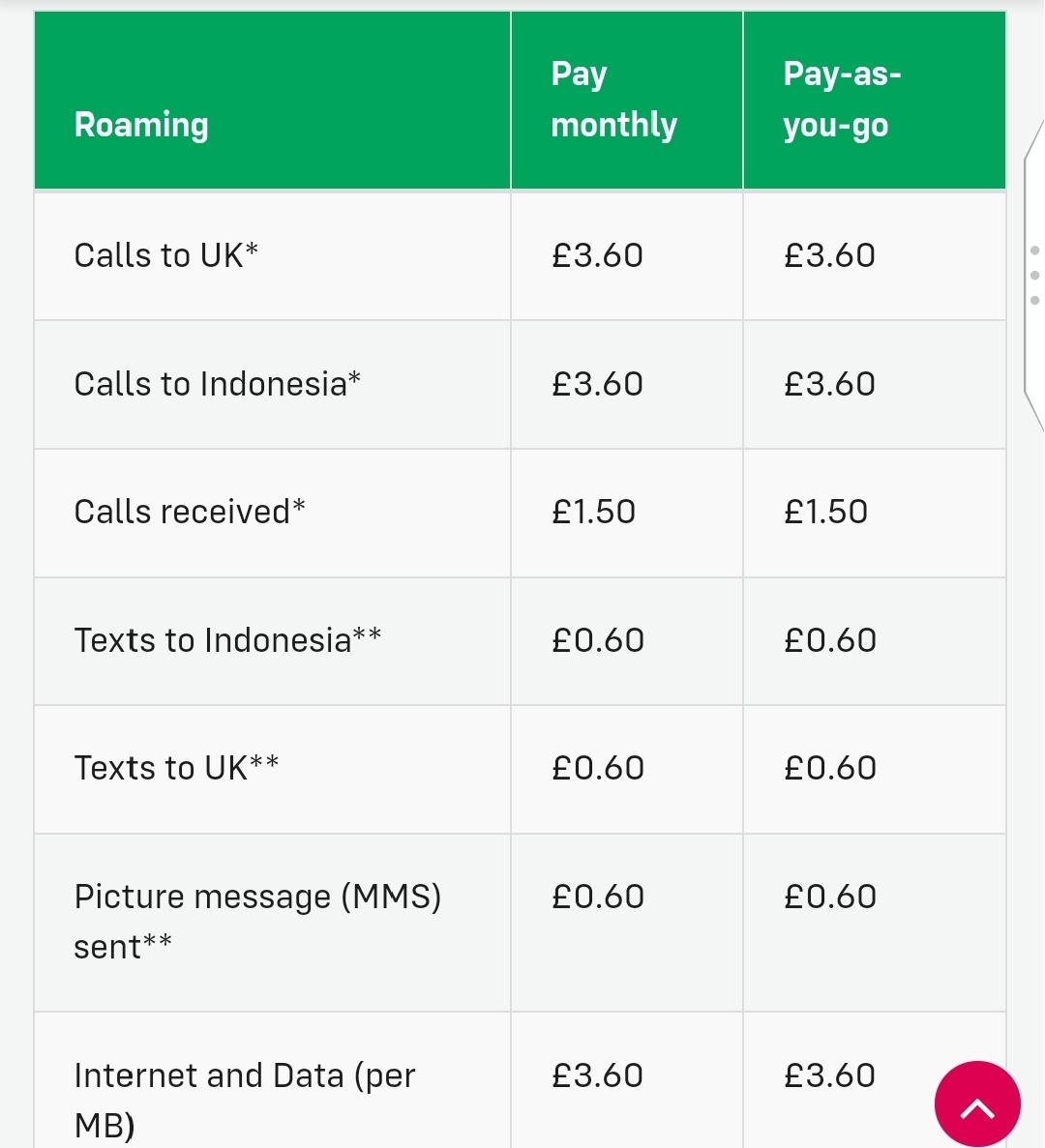
Task: Select Pay-as-you-go price for Calls to Indonesia
Action: click(829, 384)
